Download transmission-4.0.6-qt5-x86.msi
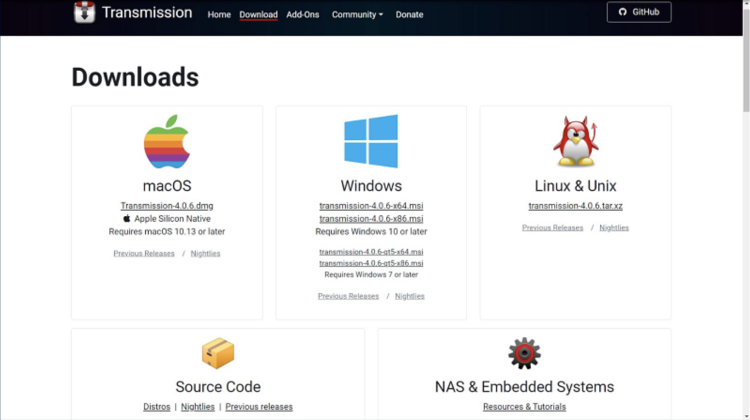Screen dimensions: 750x420 tap(371, 263)
